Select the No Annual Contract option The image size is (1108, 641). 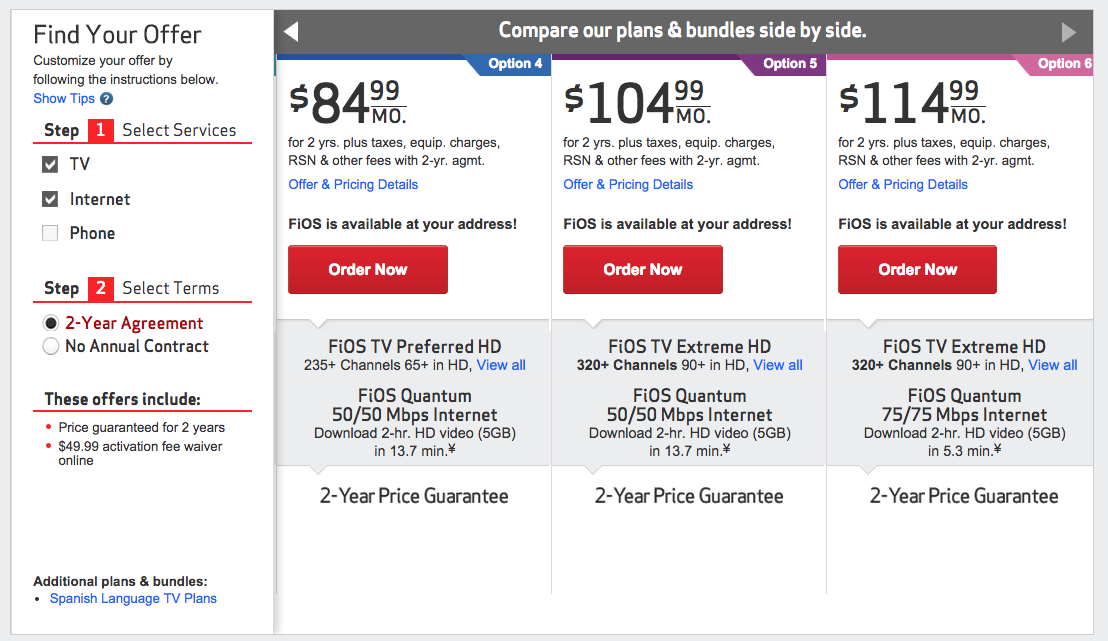point(51,346)
